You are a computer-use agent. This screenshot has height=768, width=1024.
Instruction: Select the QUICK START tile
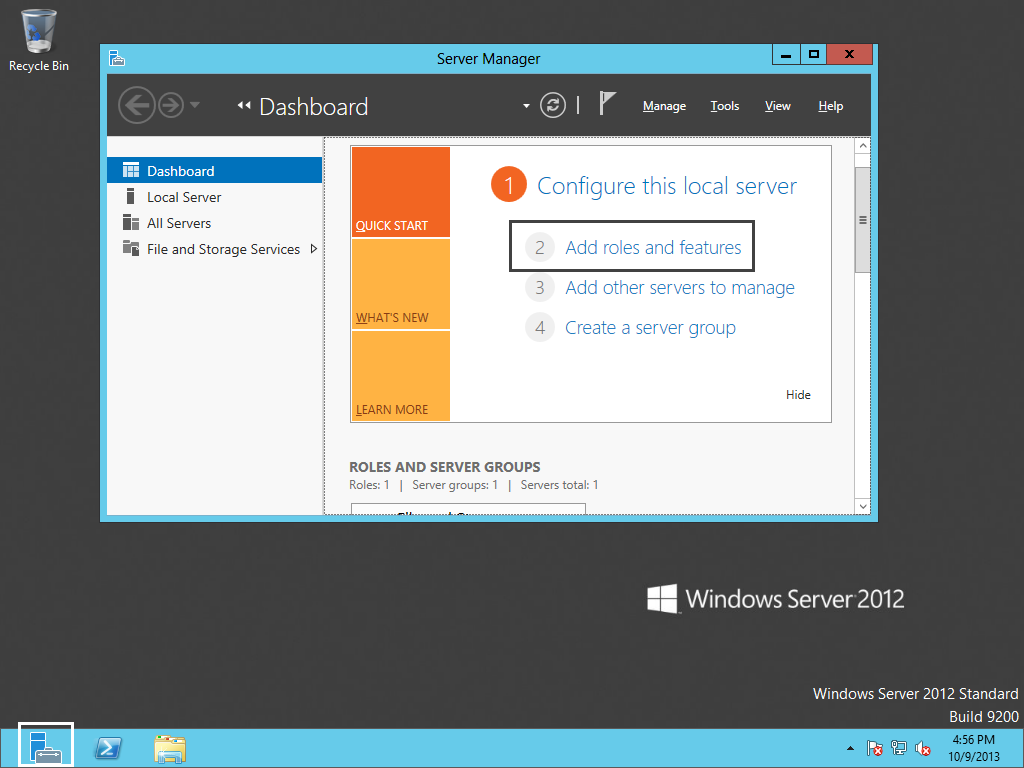[400, 191]
